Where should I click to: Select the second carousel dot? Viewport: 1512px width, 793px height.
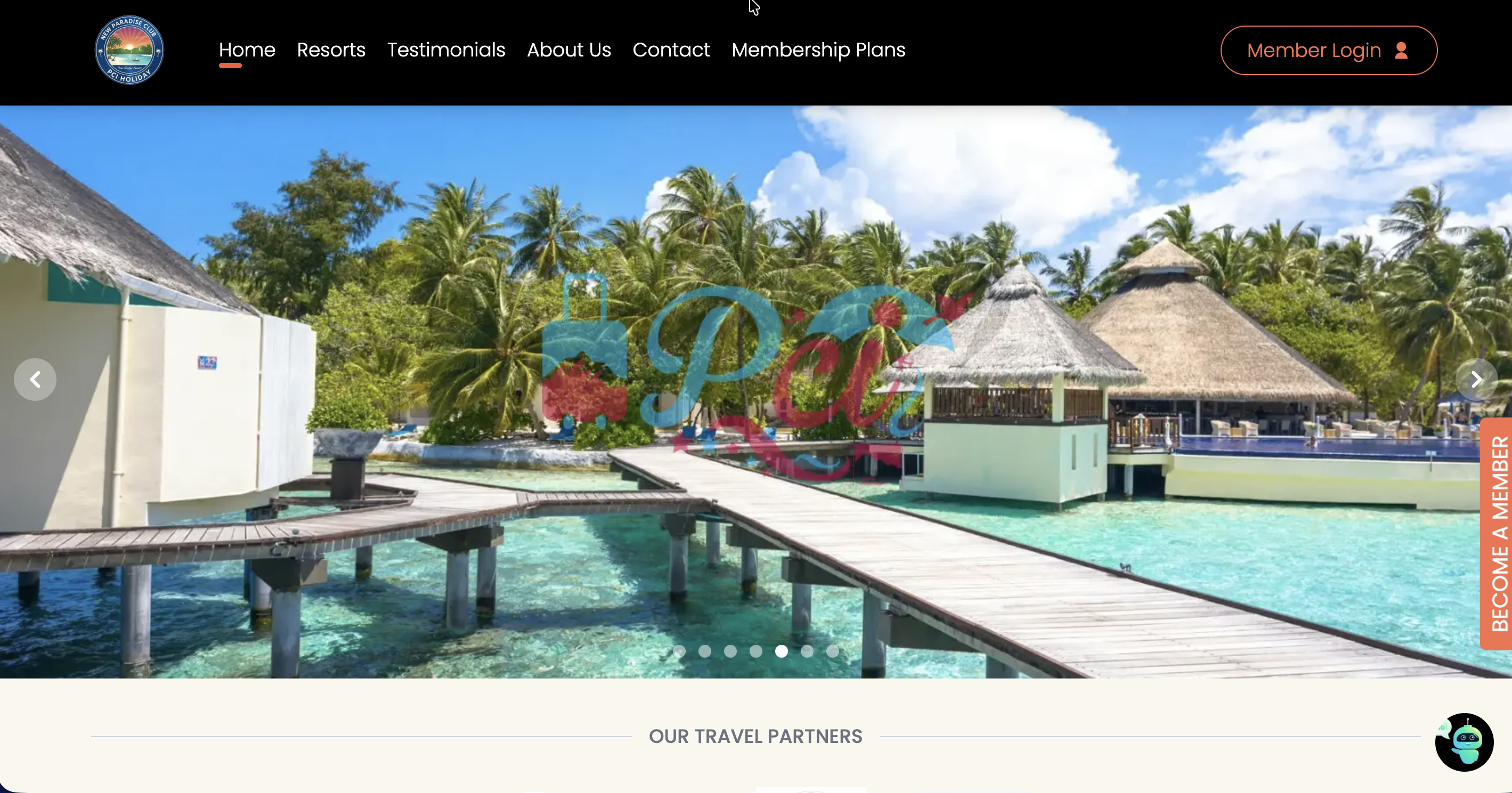(705, 651)
